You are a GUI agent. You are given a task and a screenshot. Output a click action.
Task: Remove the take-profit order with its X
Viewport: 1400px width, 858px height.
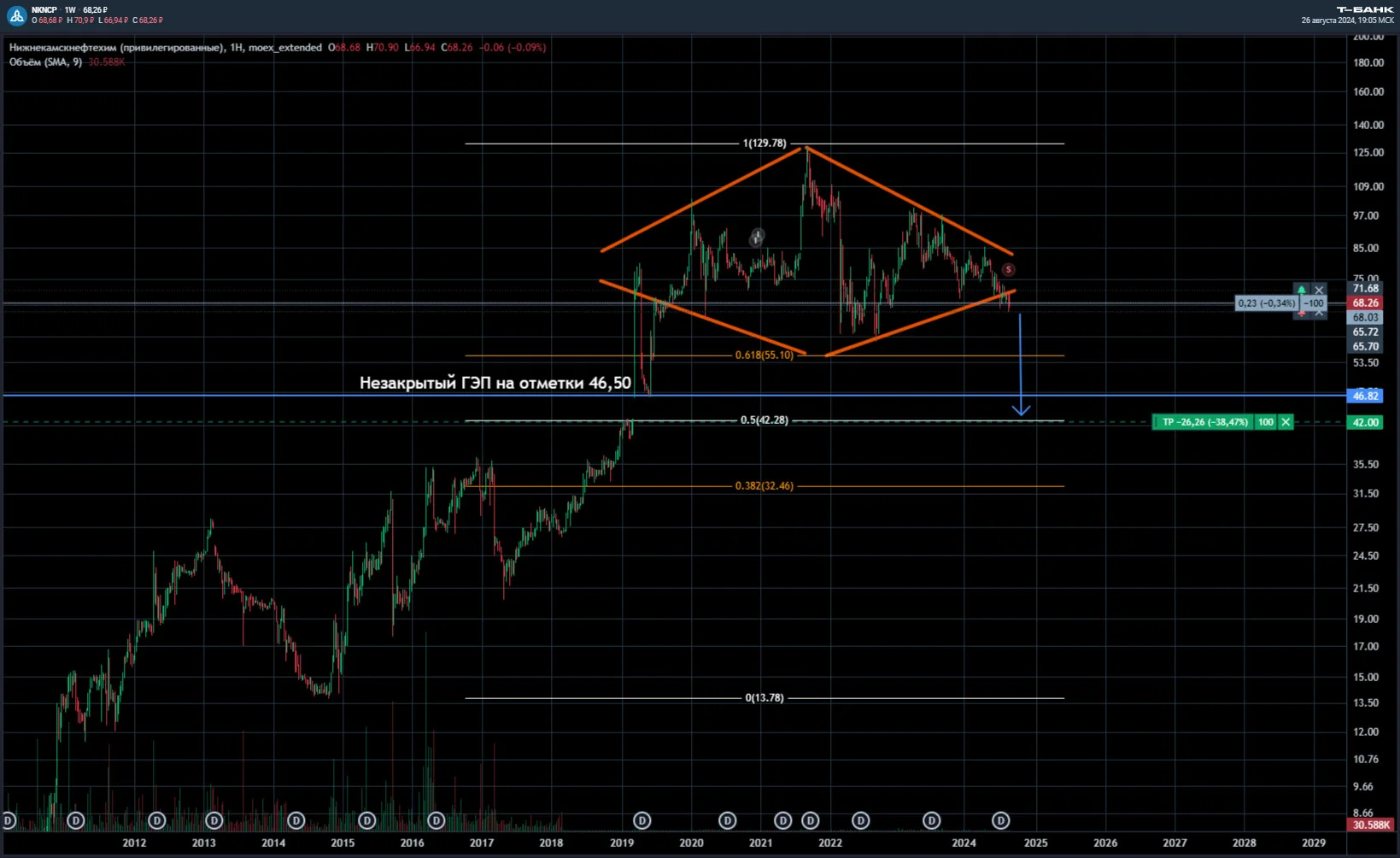tap(1286, 422)
